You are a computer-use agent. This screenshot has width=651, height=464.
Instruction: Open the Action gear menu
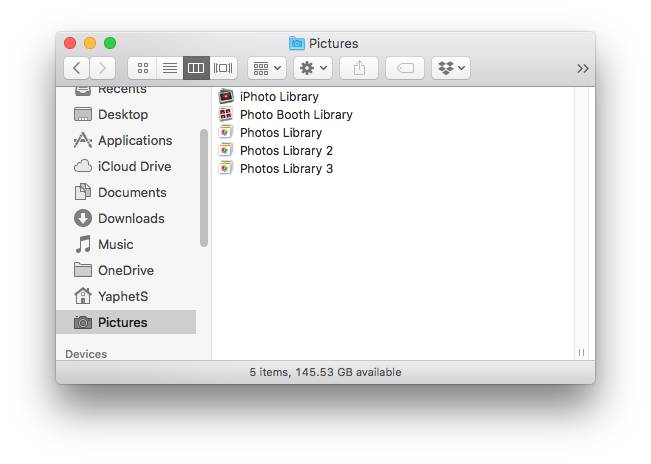click(x=312, y=68)
